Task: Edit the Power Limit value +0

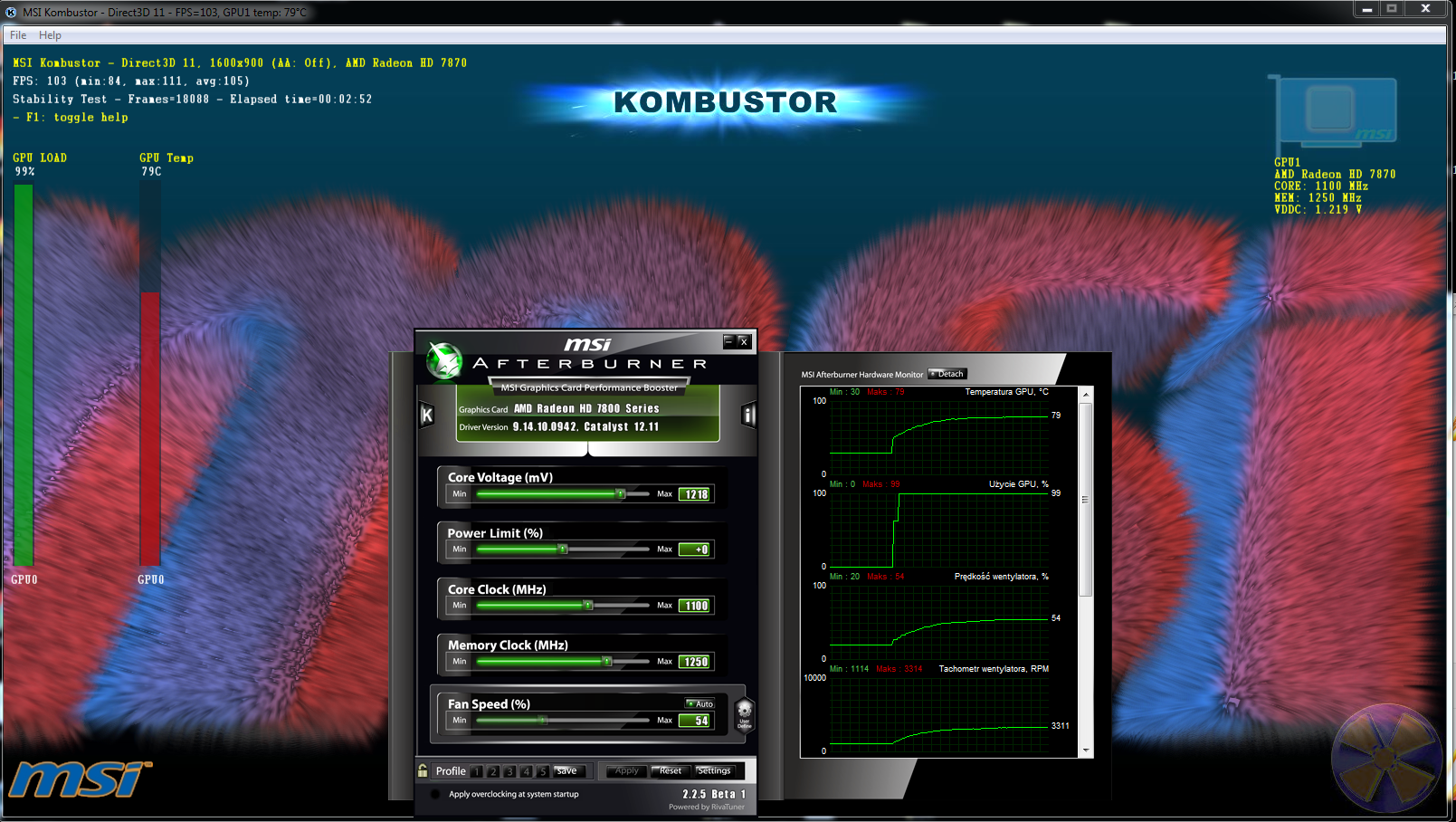Action: point(696,550)
